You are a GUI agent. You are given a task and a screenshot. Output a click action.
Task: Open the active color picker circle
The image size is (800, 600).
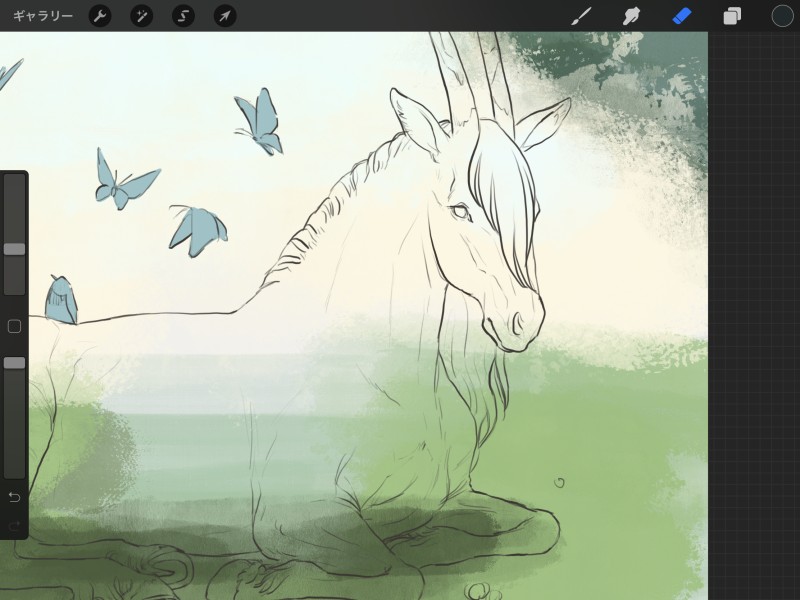[782, 16]
